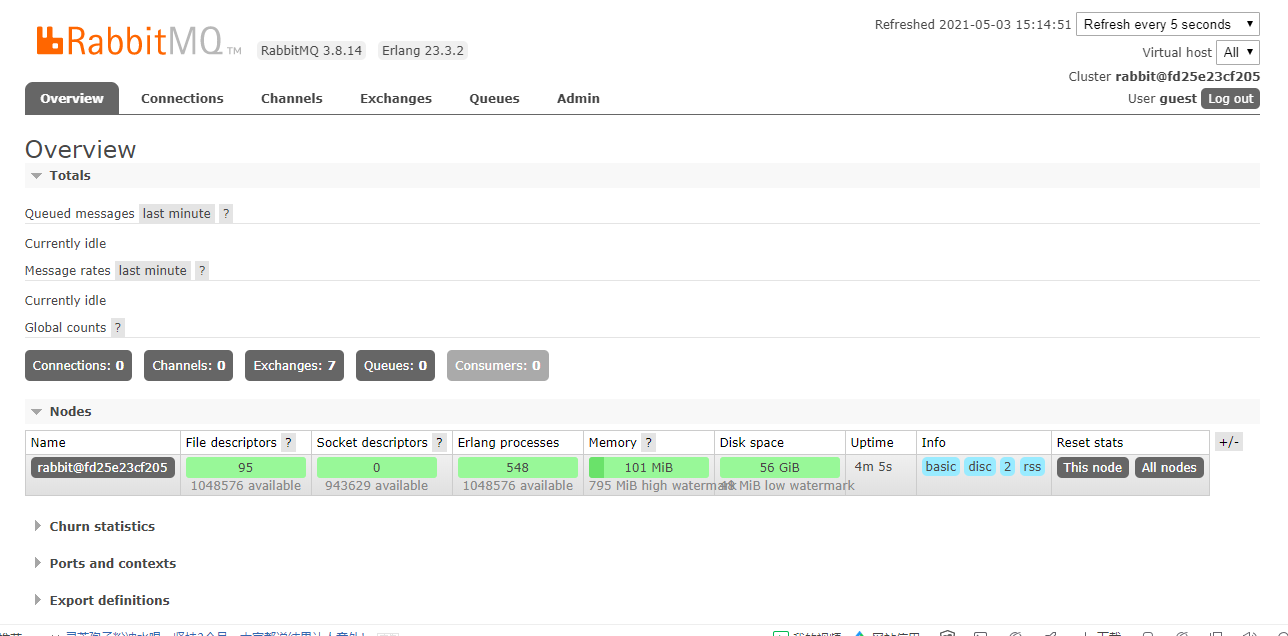Screen dimensions: 1288x636
Task: Select the Overview tab
Action: coord(72,98)
